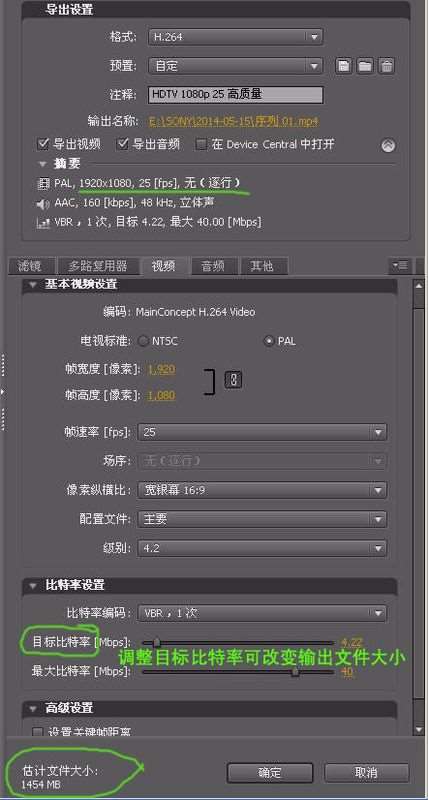The width and height of the screenshot is (428, 800).
Task: Click the output name file path link
Action: 234,121
